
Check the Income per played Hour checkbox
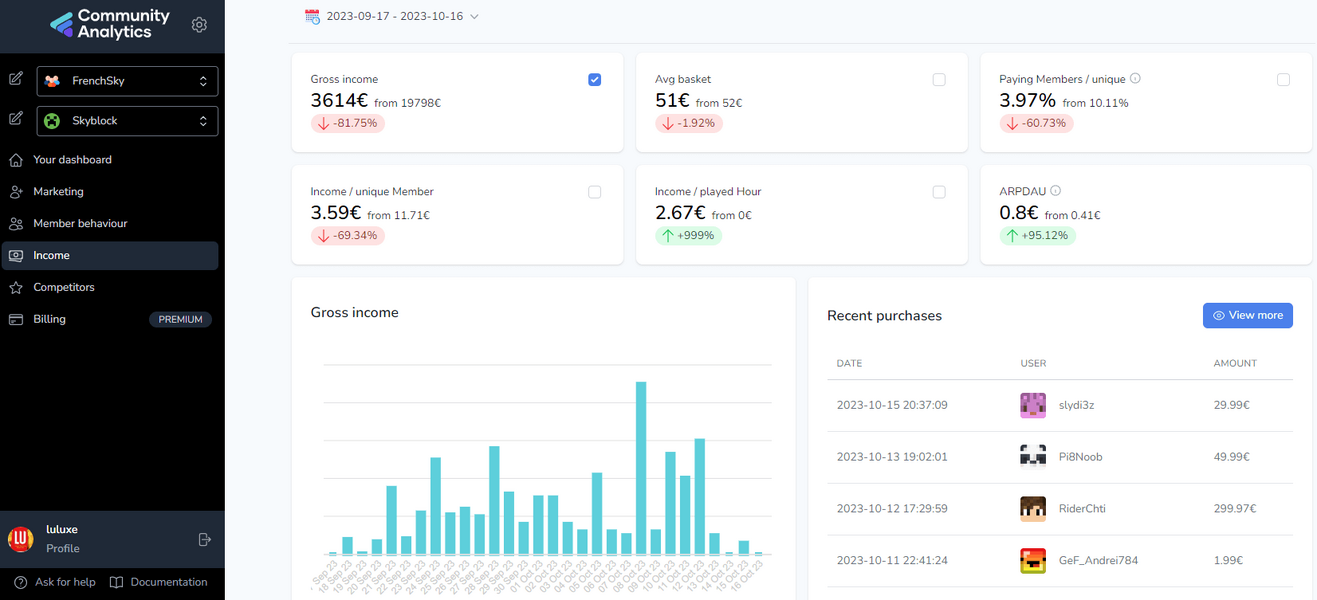click(939, 191)
